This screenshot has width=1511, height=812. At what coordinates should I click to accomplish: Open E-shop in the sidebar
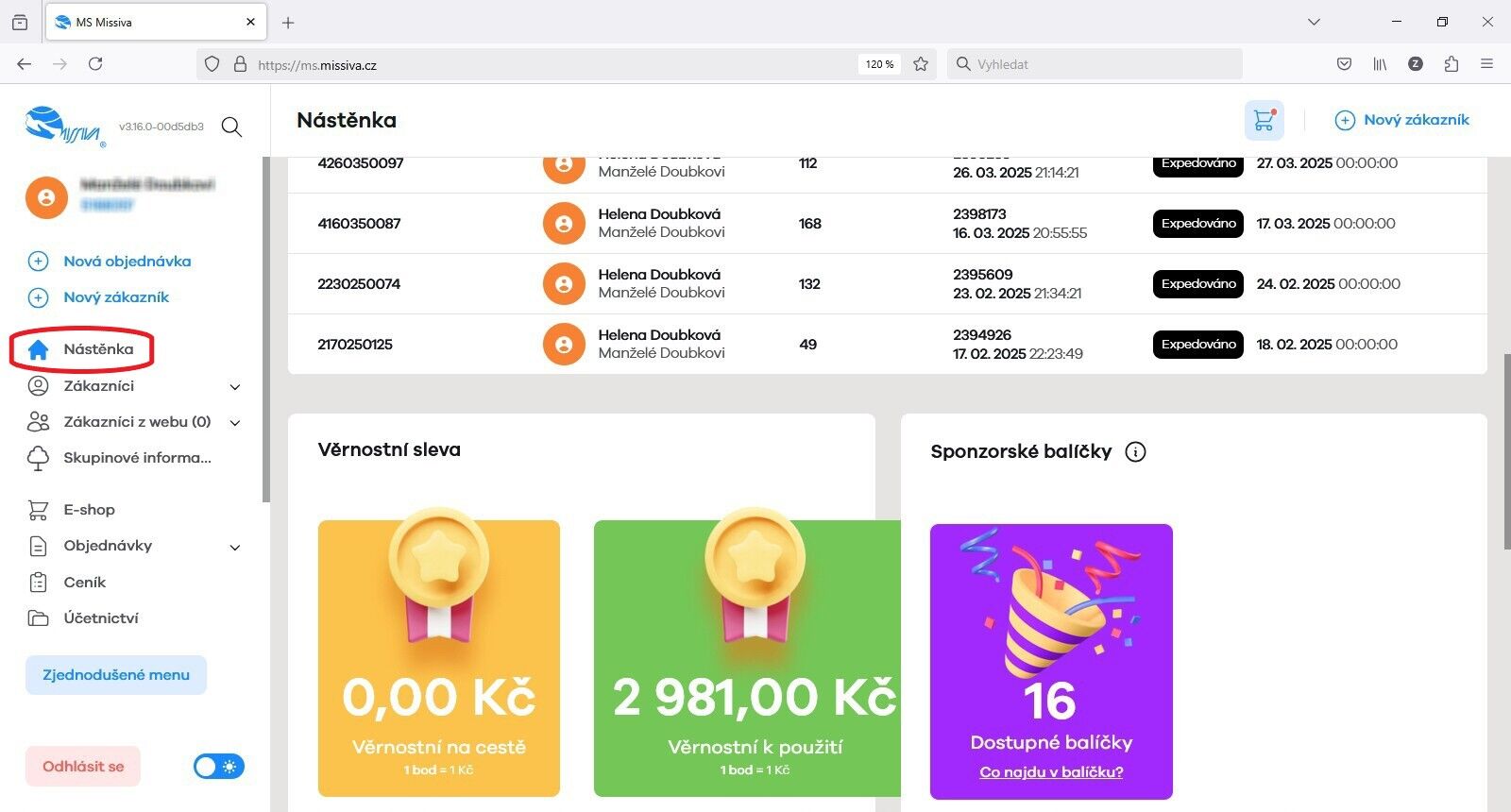[89, 510]
